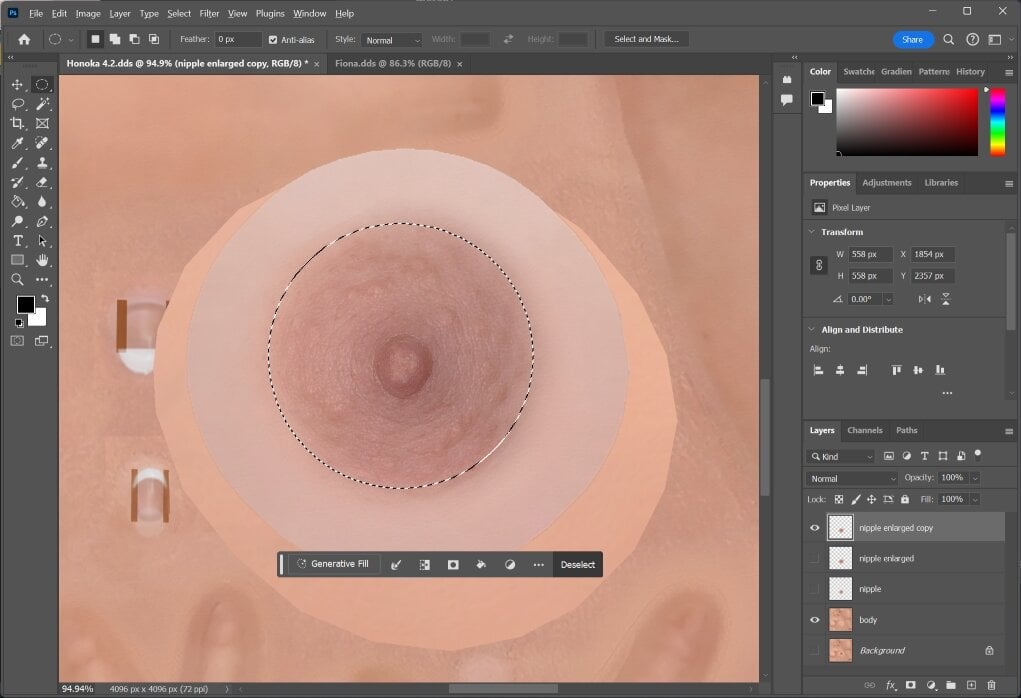Switch to the Fiona.dds document tab
1021x698 pixels.
click(x=393, y=64)
